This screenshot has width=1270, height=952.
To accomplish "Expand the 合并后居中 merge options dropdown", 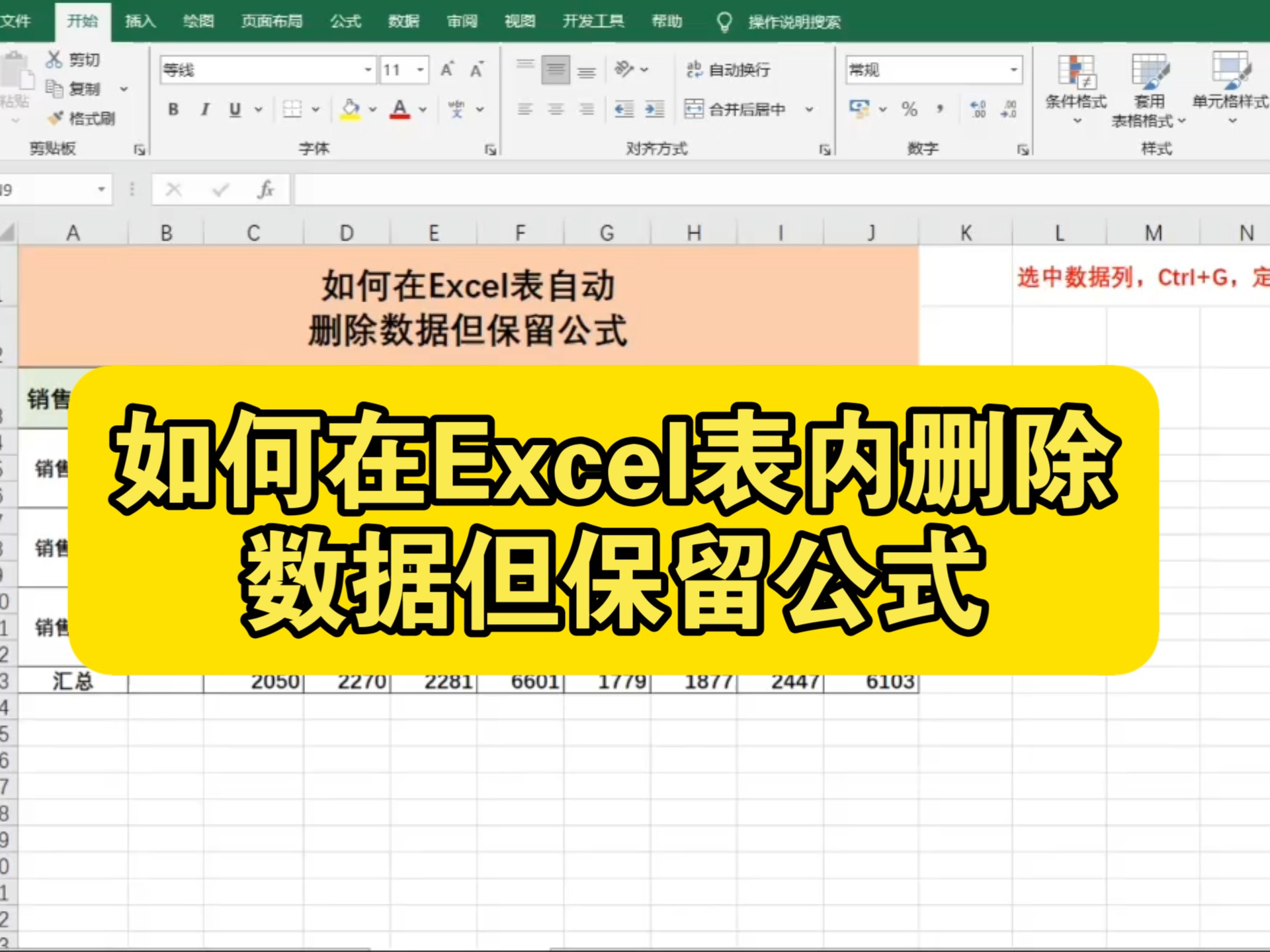I will coord(807,110).
